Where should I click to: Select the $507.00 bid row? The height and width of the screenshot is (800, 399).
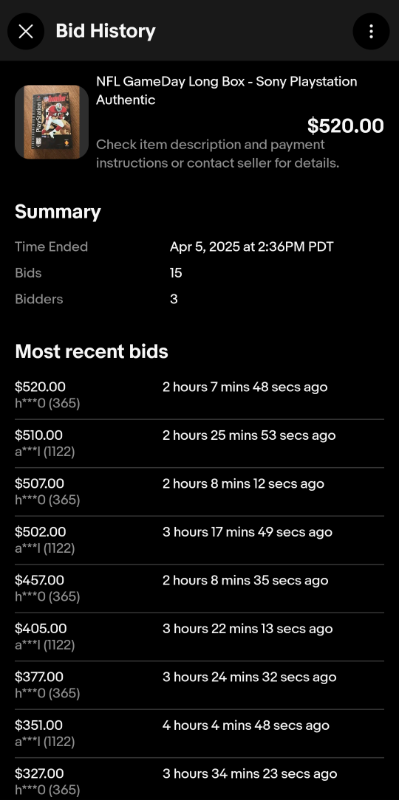click(x=200, y=492)
